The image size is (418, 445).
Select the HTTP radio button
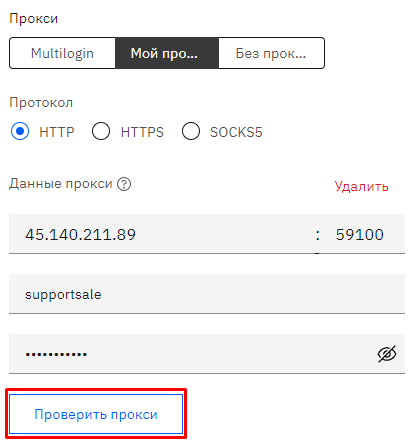pyautogui.click(x=20, y=131)
